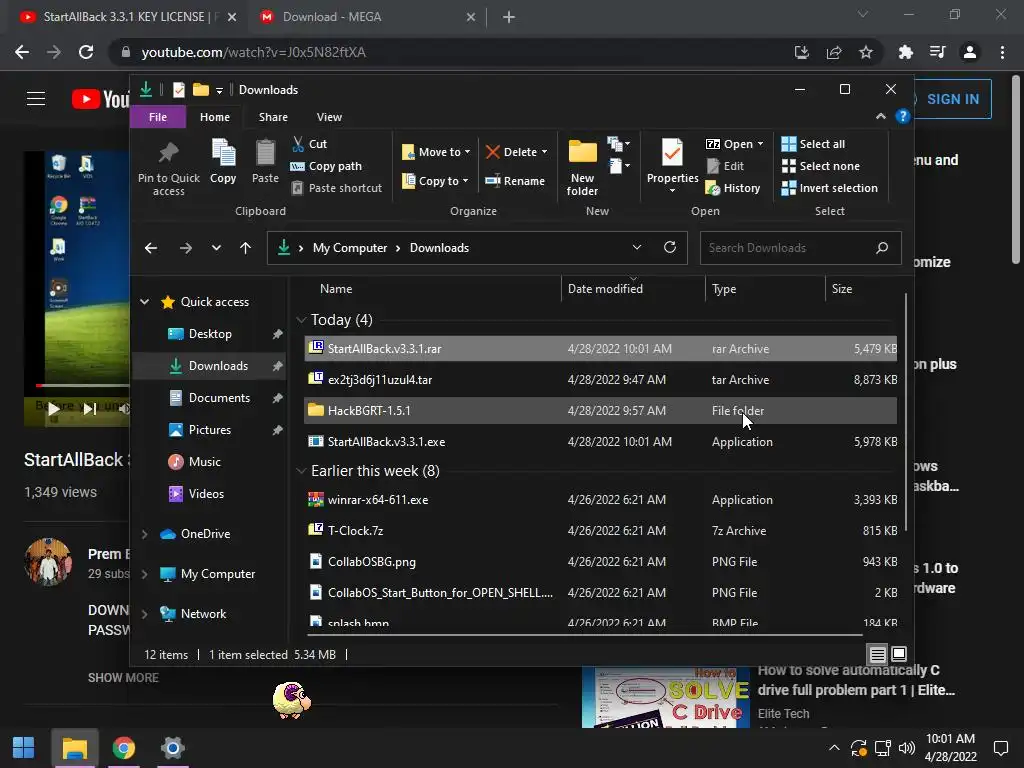Click Select none in ribbon
This screenshot has height=768, width=1024.
tap(821, 166)
